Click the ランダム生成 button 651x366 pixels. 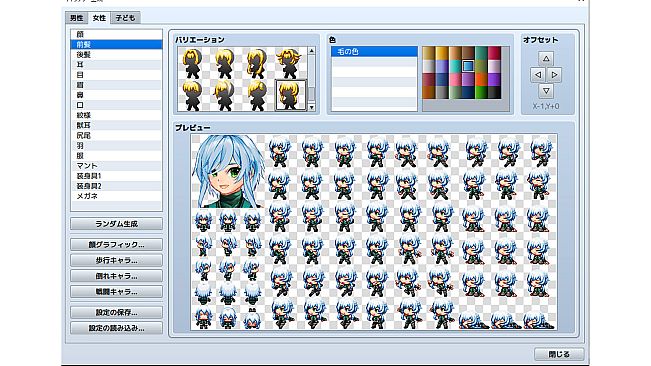(x=116, y=224)
